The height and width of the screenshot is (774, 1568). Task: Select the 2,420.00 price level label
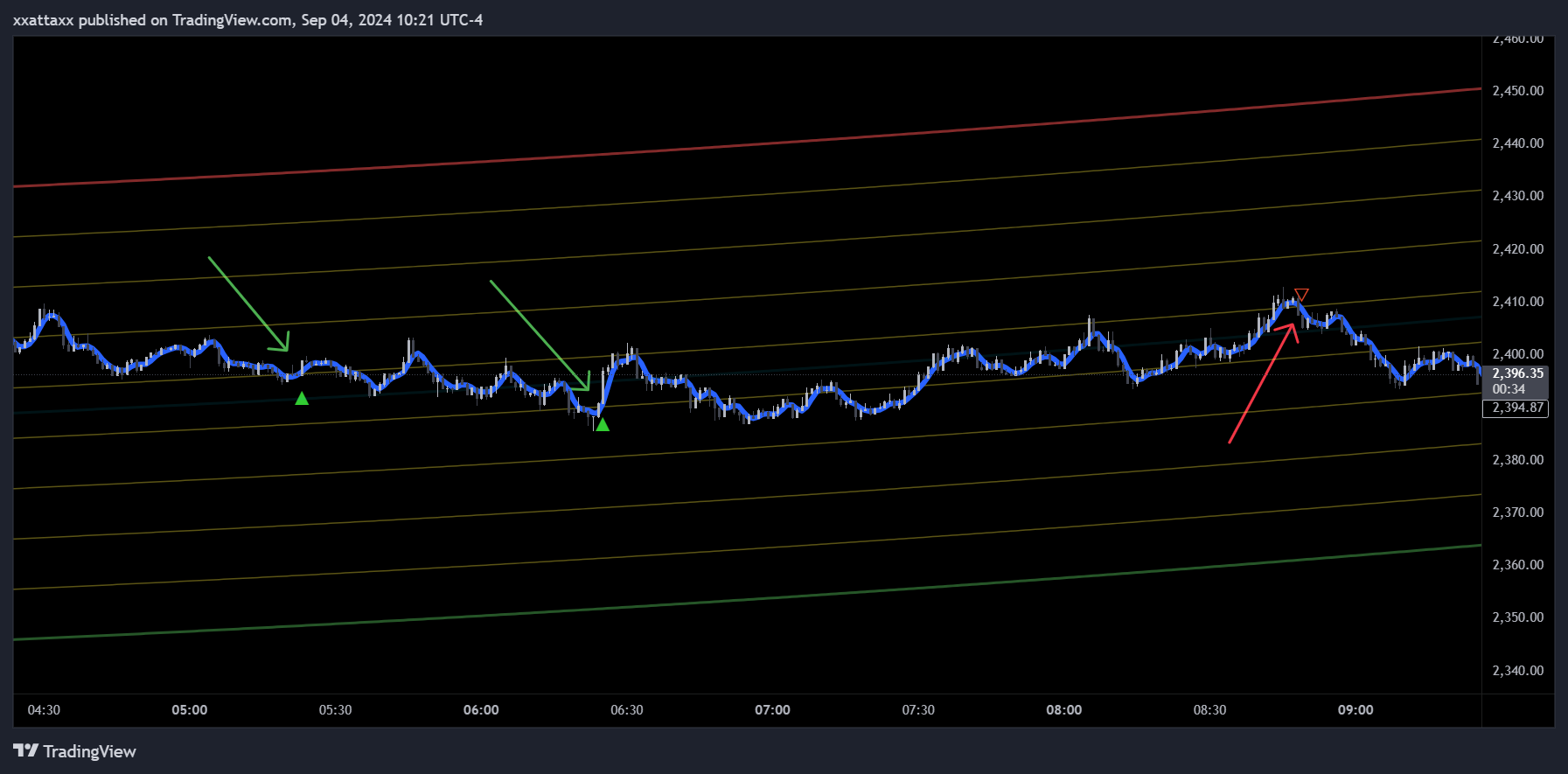[1518, 249]
